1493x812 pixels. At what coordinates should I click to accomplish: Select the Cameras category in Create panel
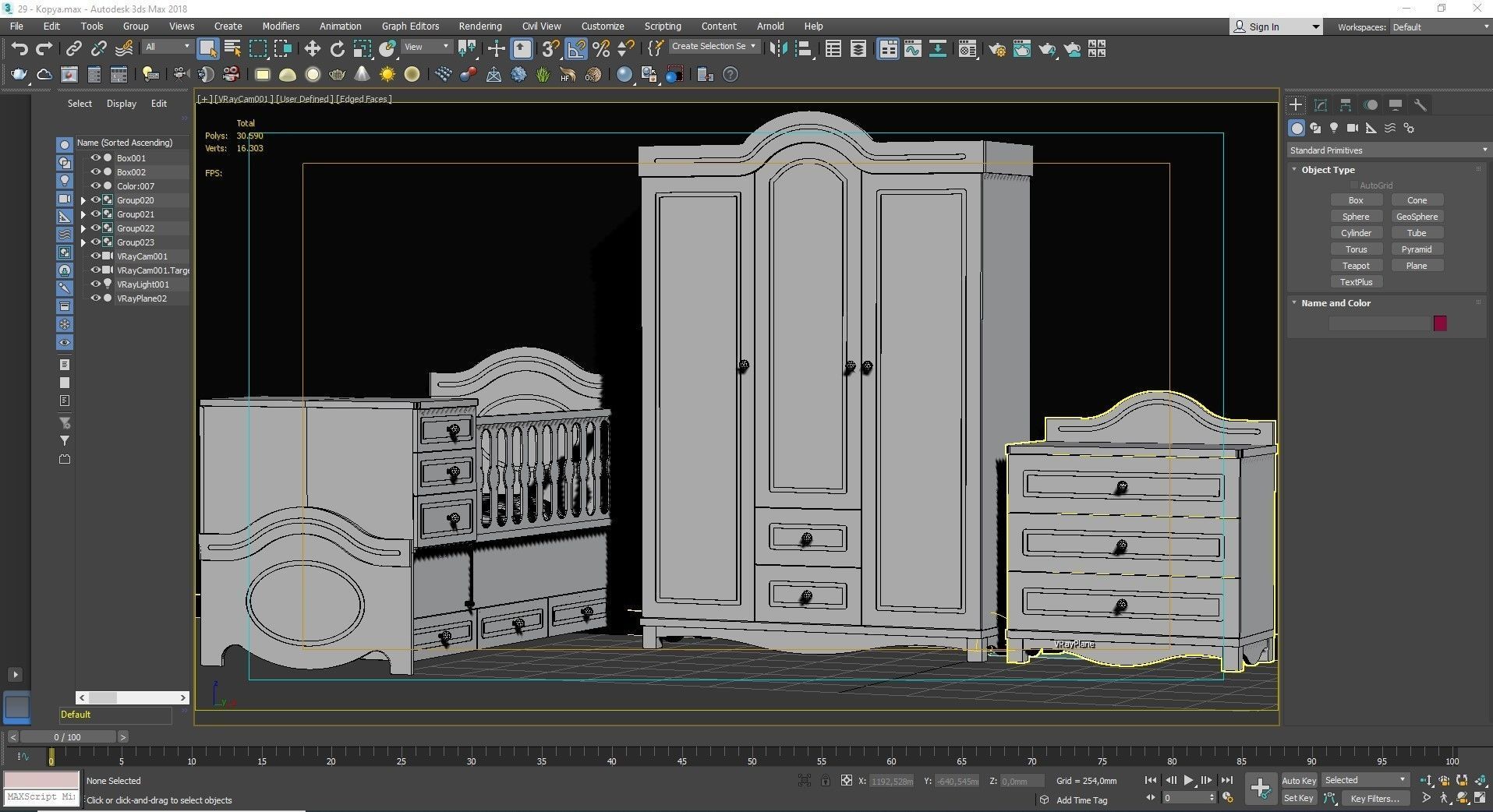(x=1353, y=128)
